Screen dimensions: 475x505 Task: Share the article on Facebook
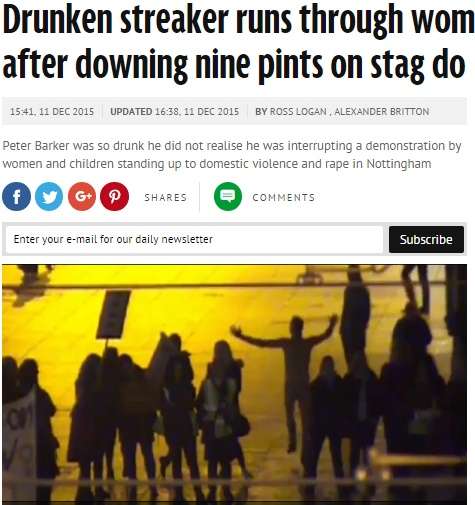coord(16,197)
